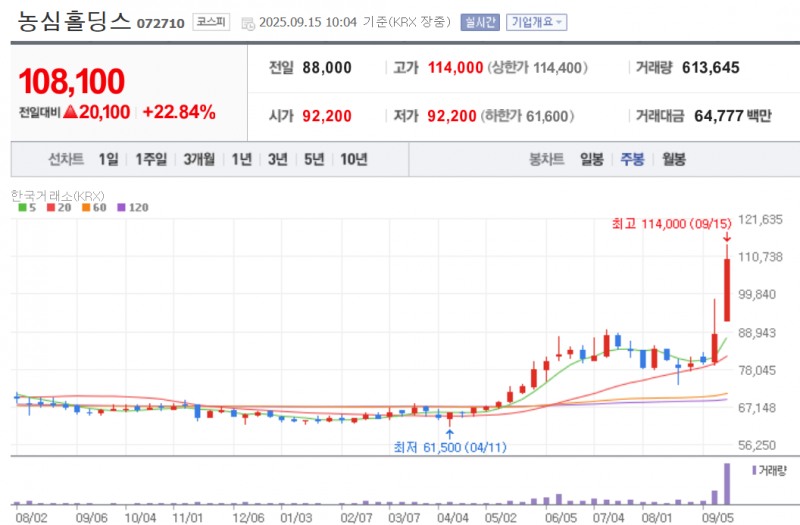Click the red up-triangle next to 20,100
The width and height of the screenshot is (800, 525).
coord(70,111)
